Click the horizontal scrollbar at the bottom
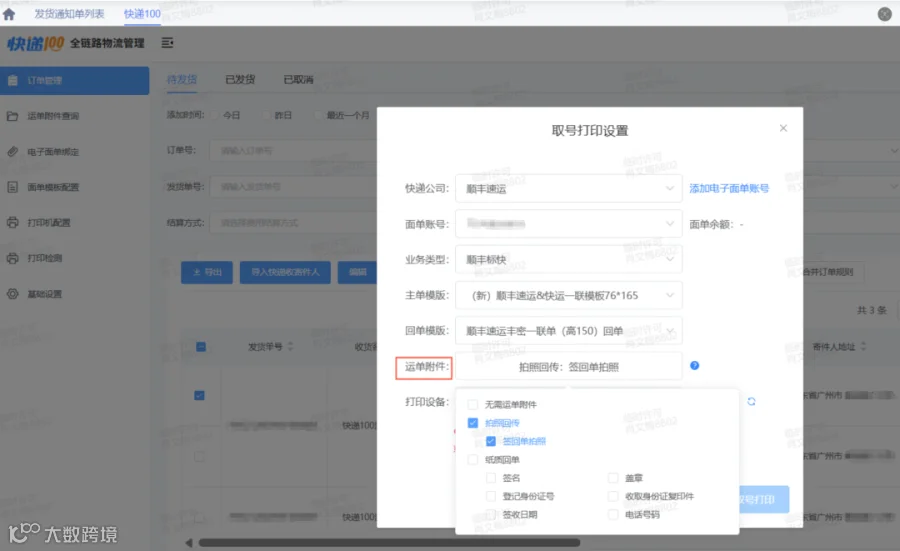 click(389, 542)
